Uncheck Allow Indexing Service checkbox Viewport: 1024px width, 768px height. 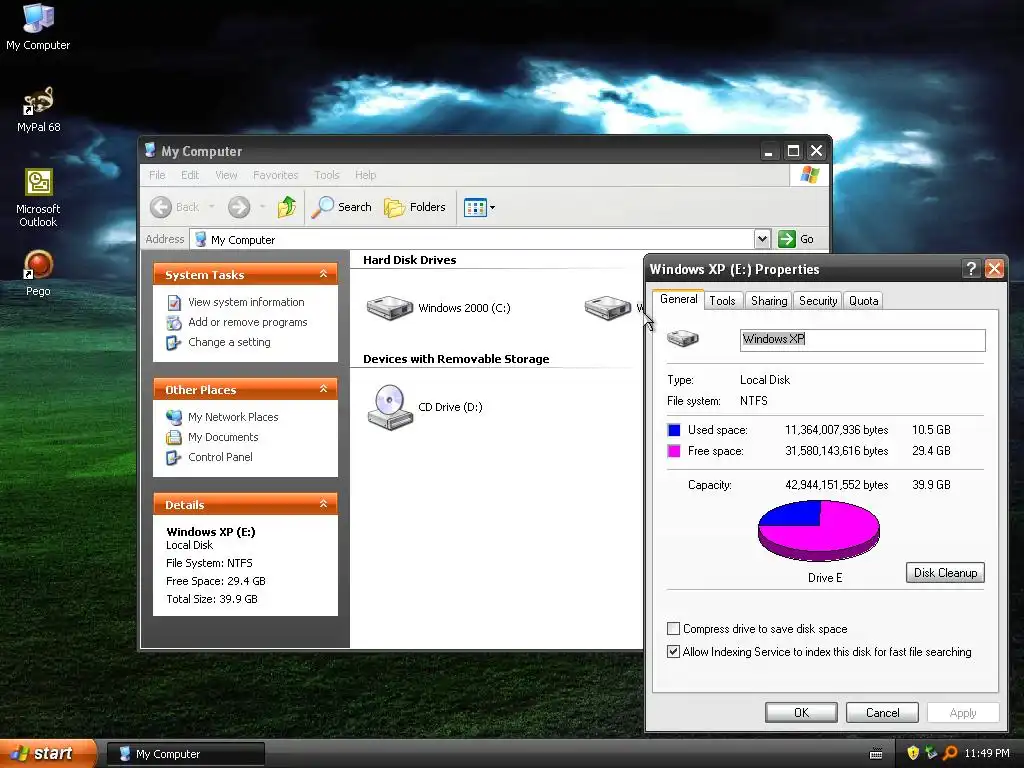pyautogui.click(x=673, y=651)
